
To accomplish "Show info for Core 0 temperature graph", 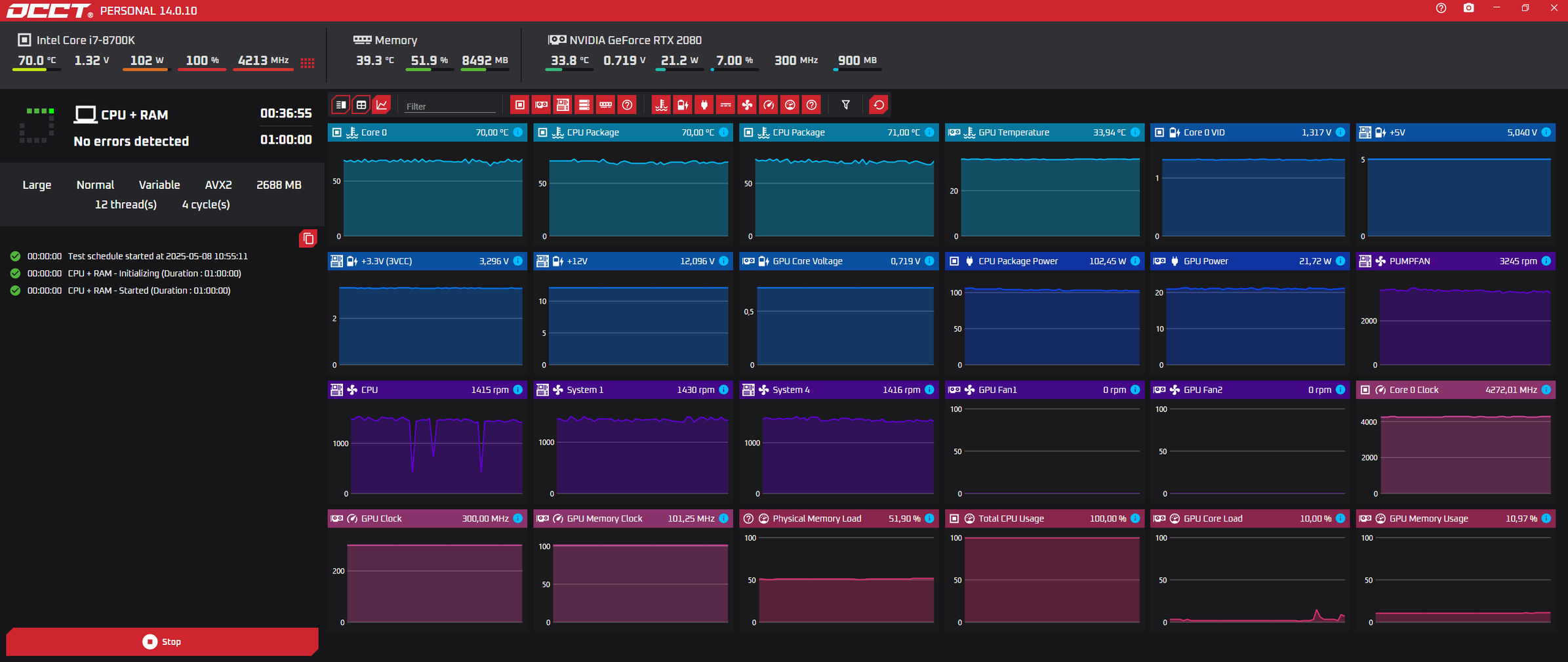I will [518, 133].
